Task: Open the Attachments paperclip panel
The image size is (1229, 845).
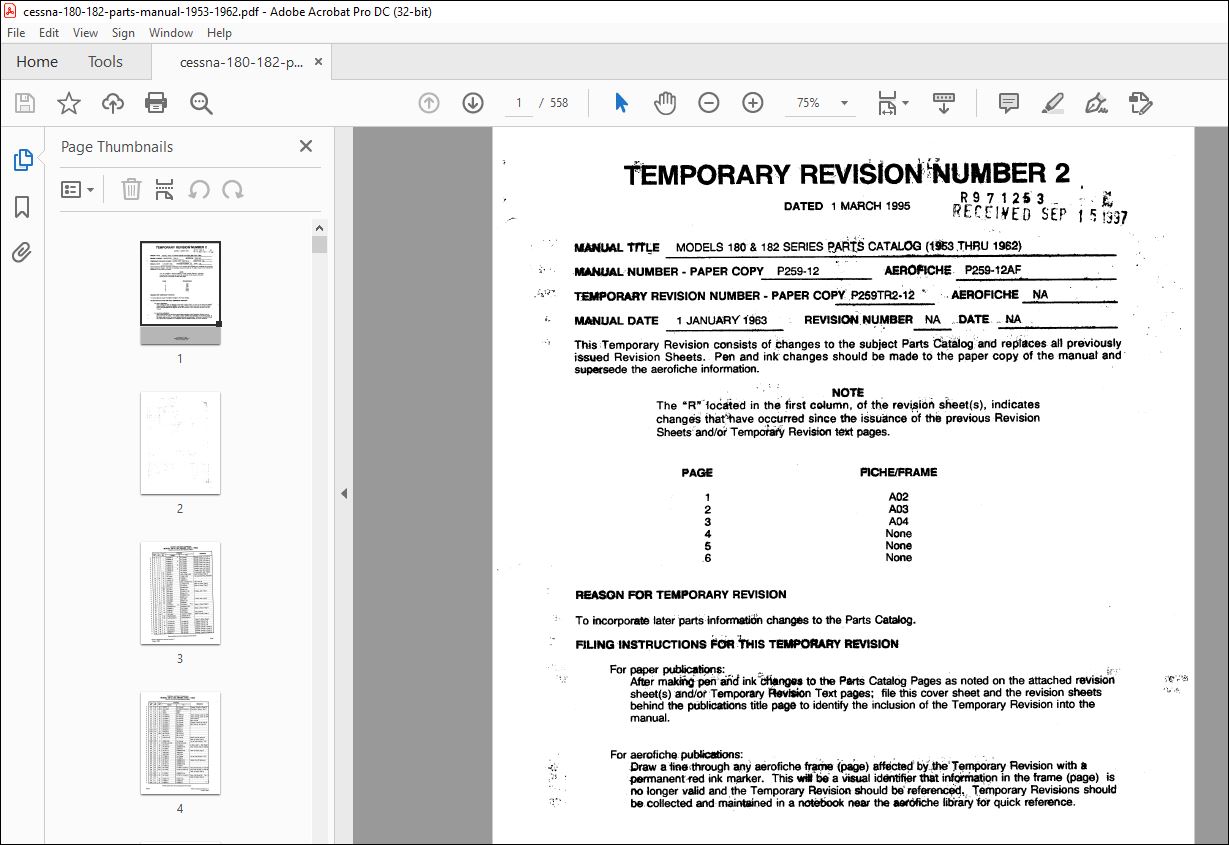Action: coord(22,252)
